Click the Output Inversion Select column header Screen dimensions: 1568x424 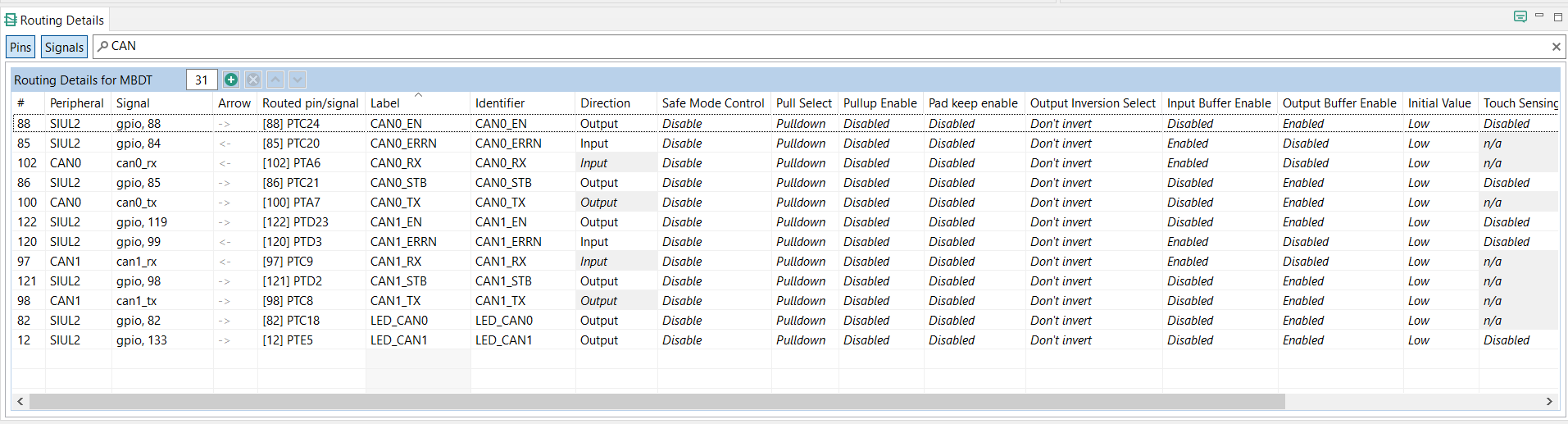click(x=1093, y=103)
